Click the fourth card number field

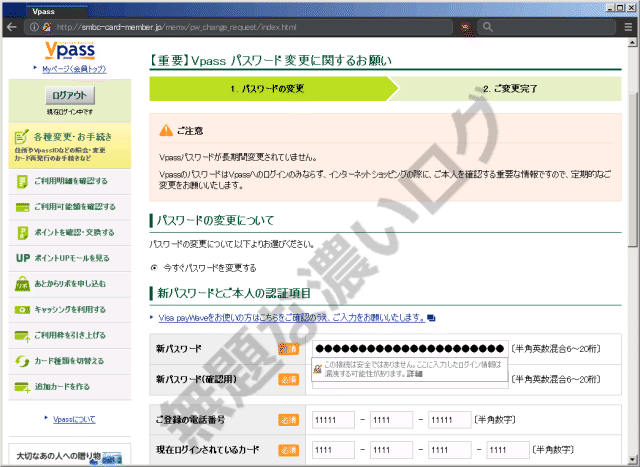point(508,450)
